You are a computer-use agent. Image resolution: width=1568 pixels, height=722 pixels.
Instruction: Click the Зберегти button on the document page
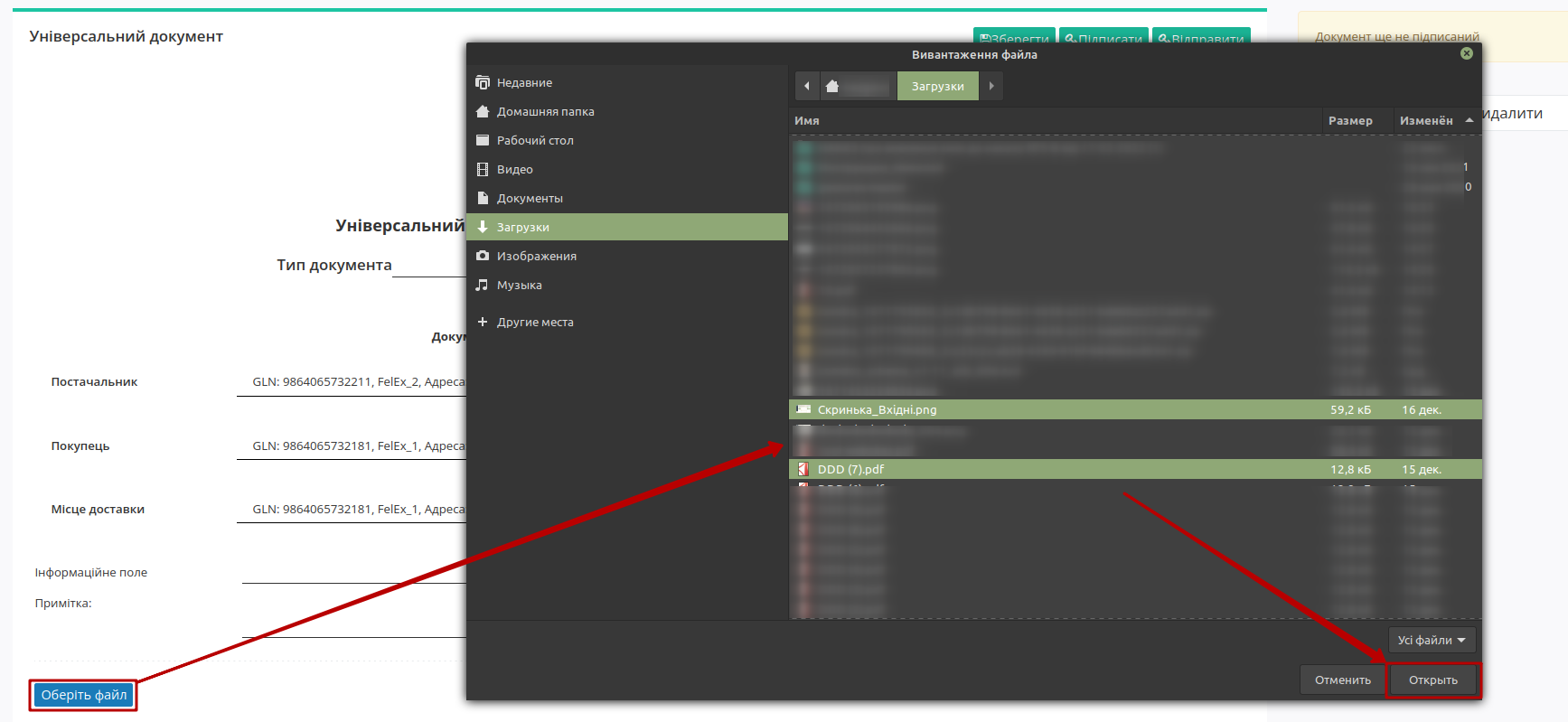pyautogui.click(x=1014, y=37)
